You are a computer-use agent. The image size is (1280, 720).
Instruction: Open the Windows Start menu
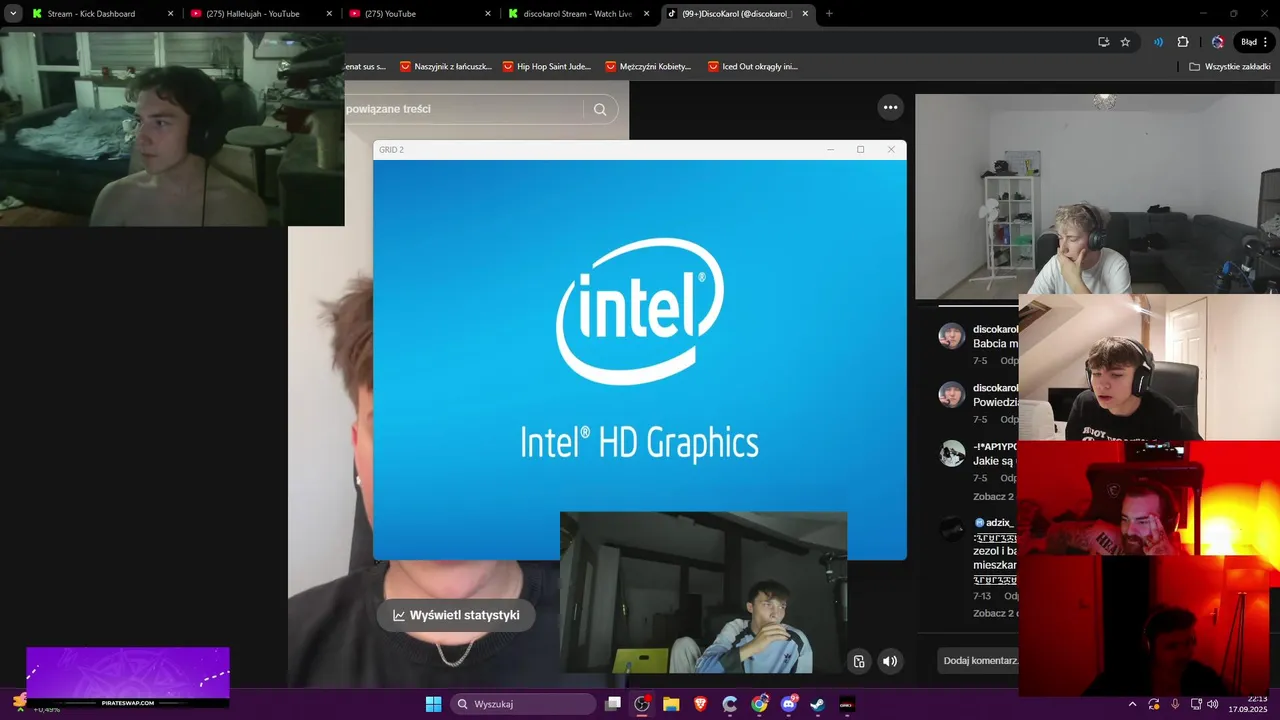point(433,704)
